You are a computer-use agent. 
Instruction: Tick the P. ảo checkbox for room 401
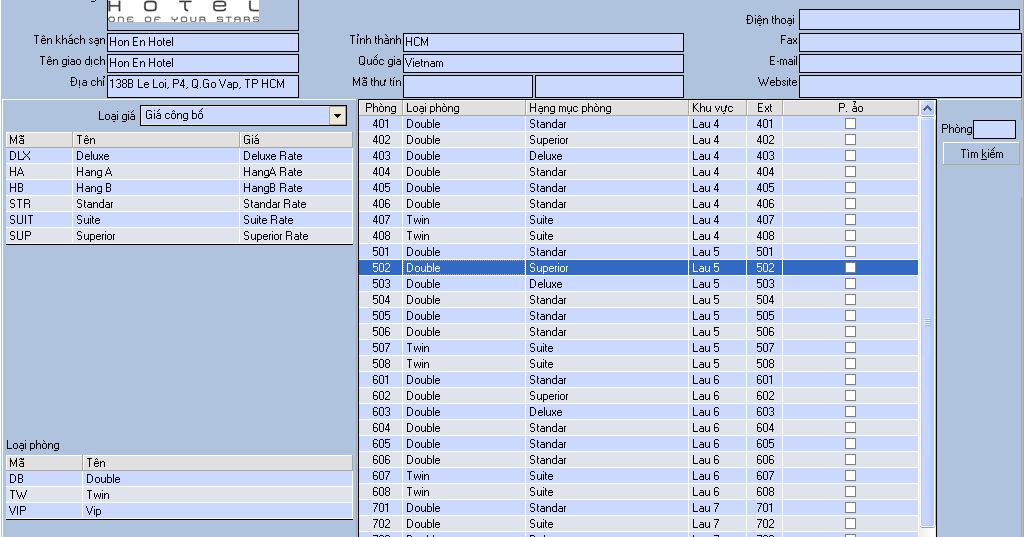(x=850, y=123)
